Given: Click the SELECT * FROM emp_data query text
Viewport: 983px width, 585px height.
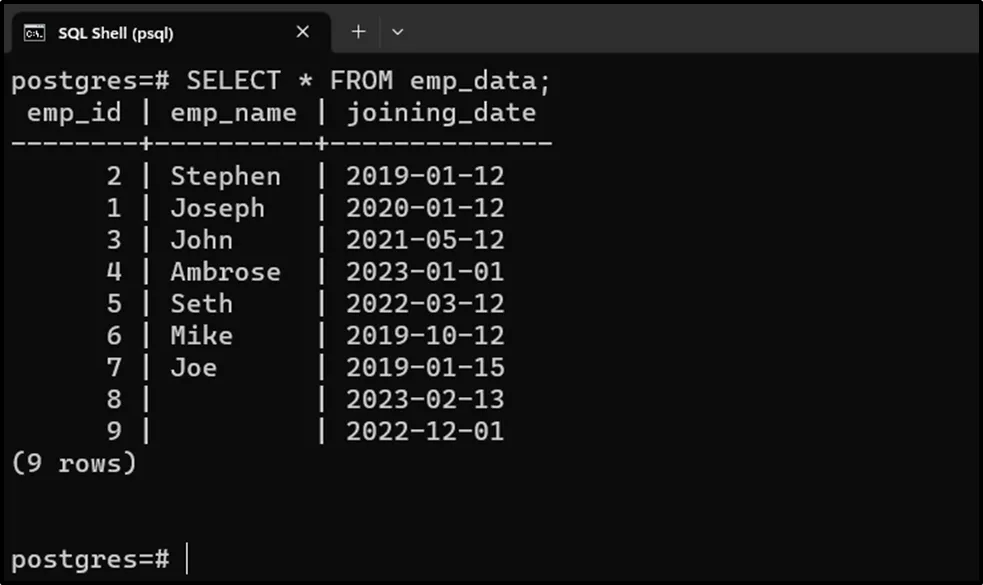Looking at the screenshot, I should tap(368, 81).
